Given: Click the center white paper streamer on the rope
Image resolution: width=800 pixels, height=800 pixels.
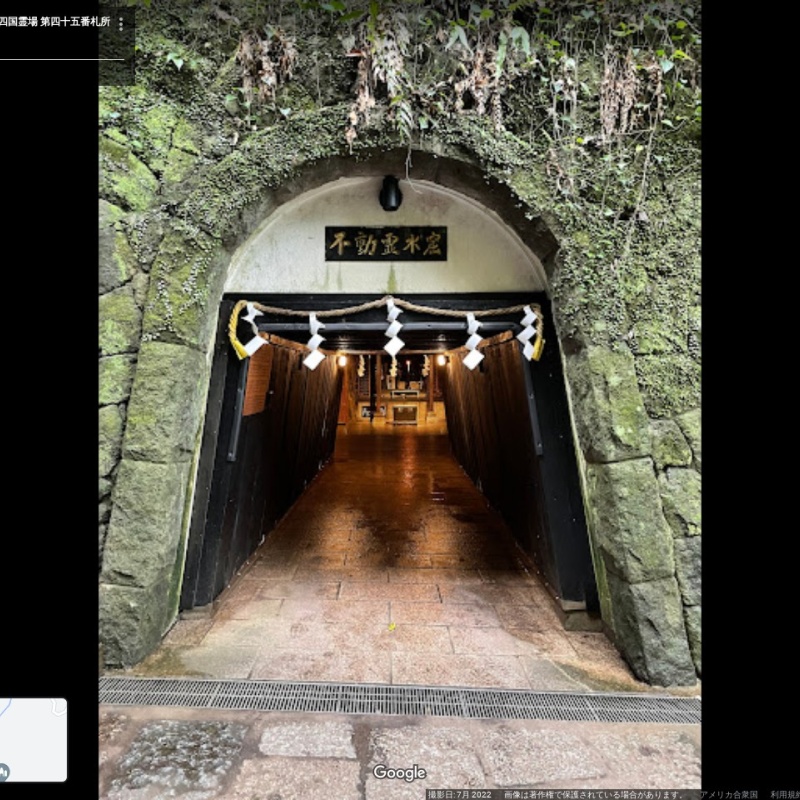Looking at the screenshot, I should 394,330.
